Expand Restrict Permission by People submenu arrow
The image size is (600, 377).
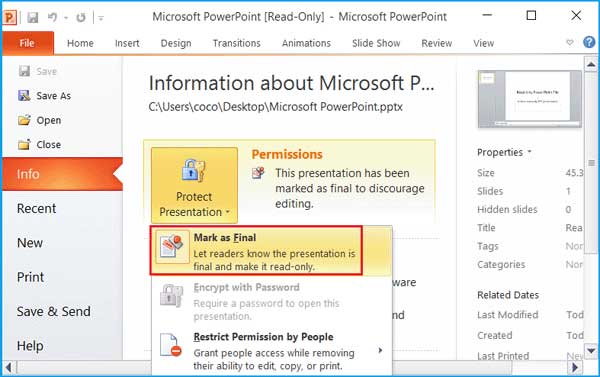tap(380, 350)
